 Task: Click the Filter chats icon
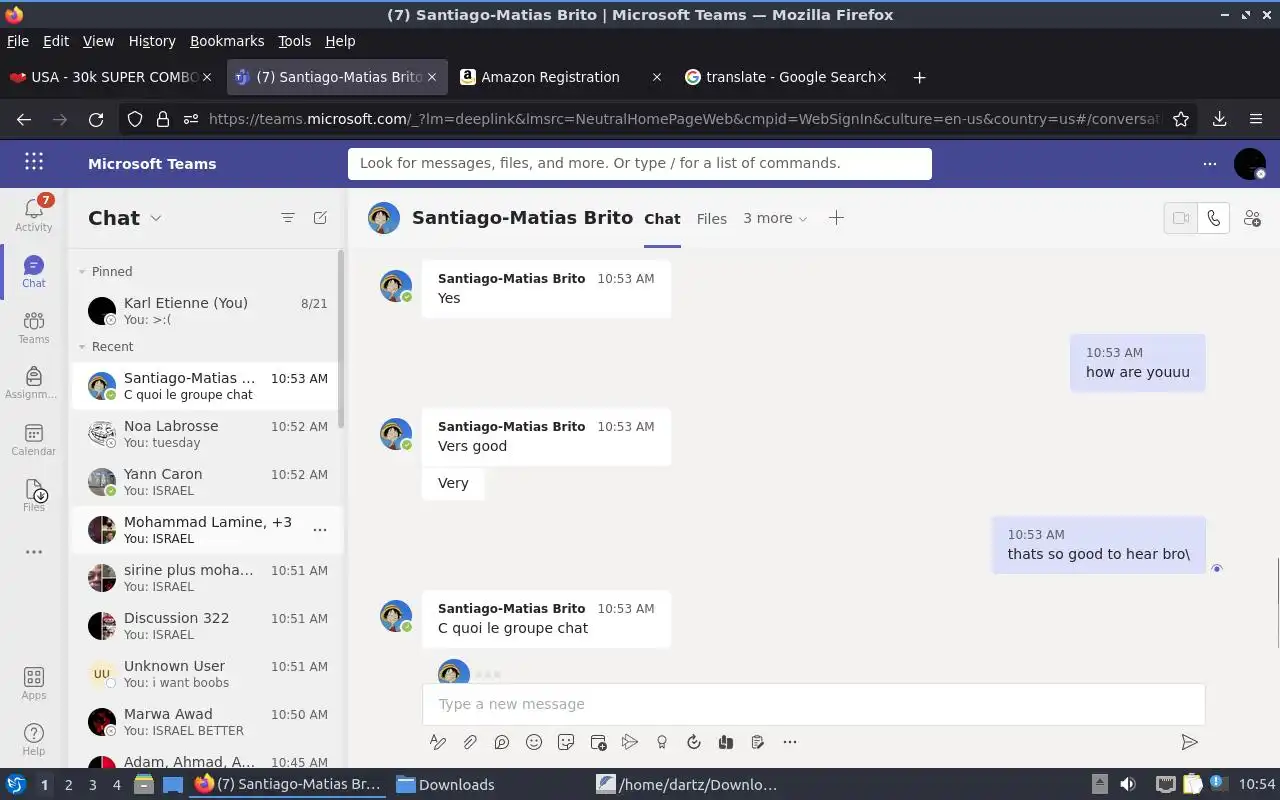pos(288,218)
